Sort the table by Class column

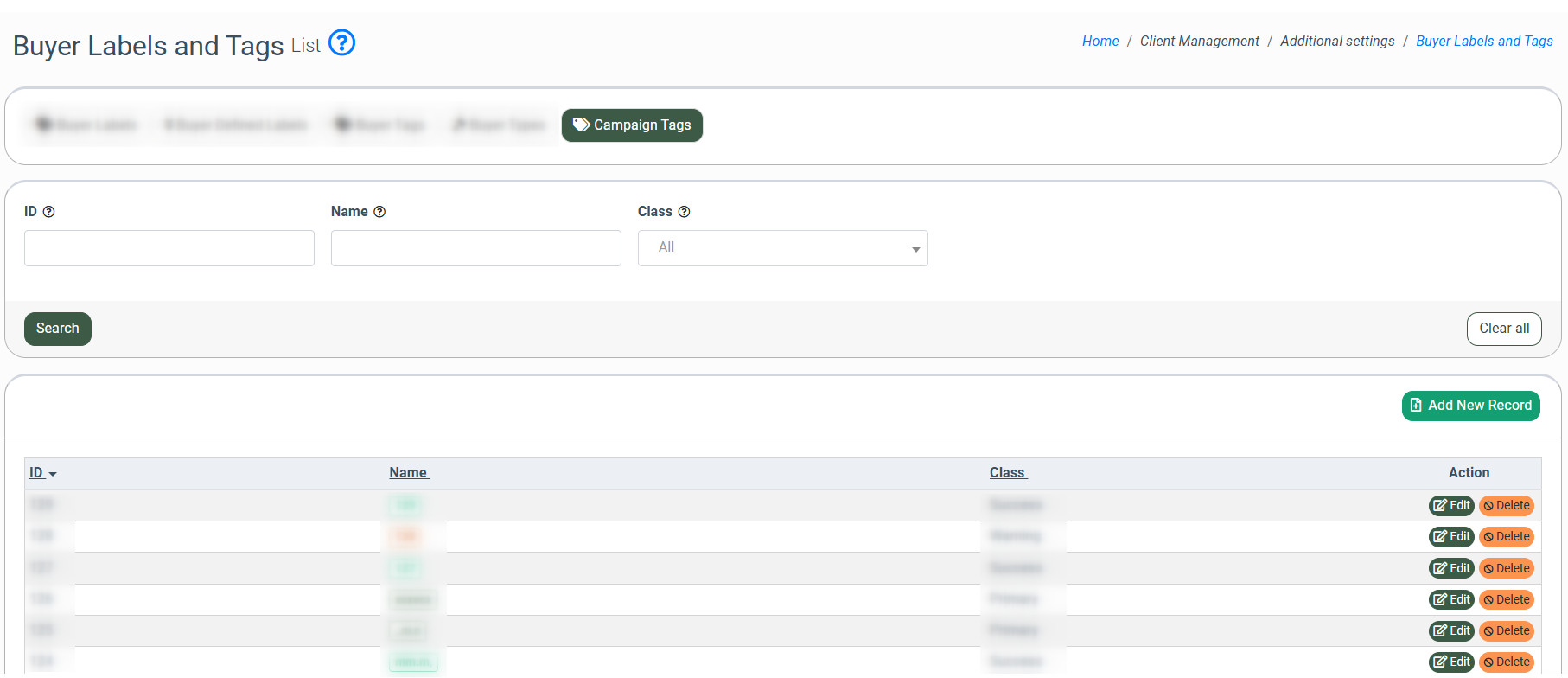tap(1007, 473)
